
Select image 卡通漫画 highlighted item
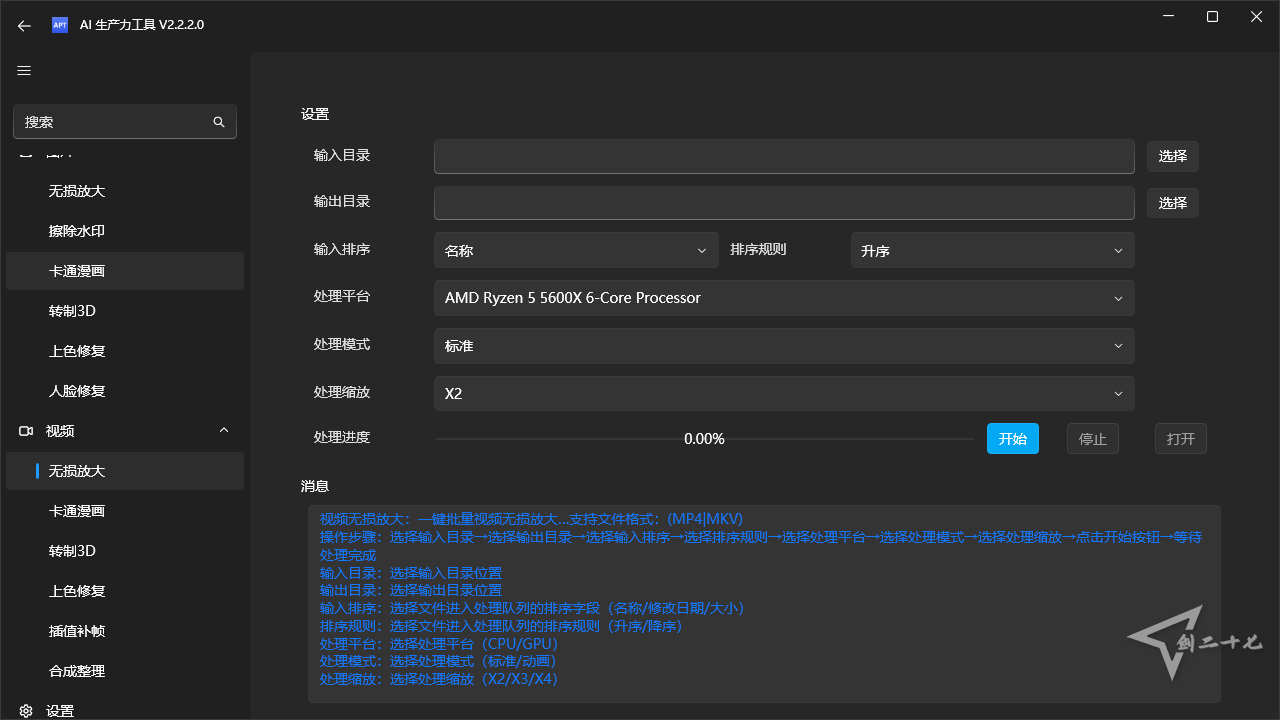click(x=125, y=271)
